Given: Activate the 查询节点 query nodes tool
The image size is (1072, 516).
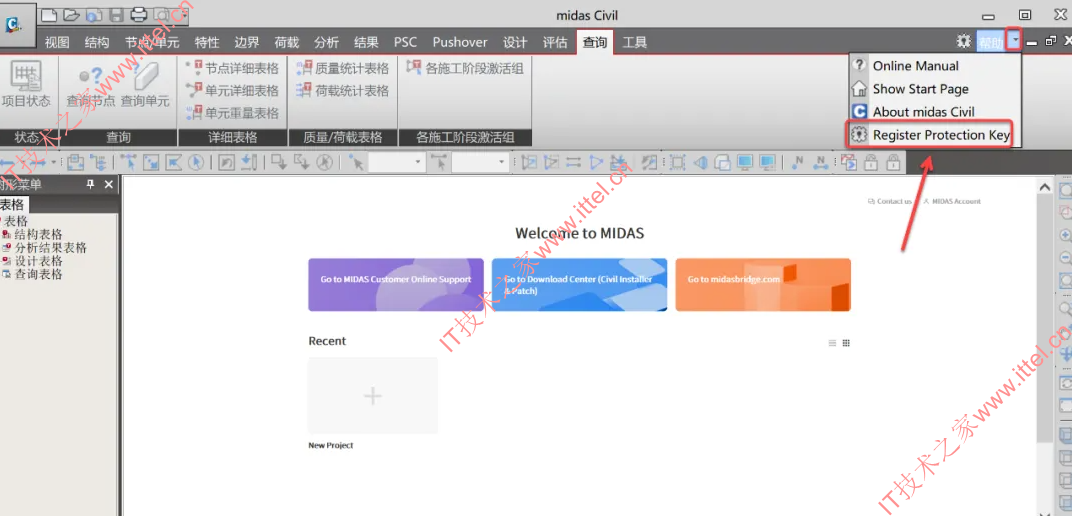Looking at the screenshot, I should click(90, 83).
